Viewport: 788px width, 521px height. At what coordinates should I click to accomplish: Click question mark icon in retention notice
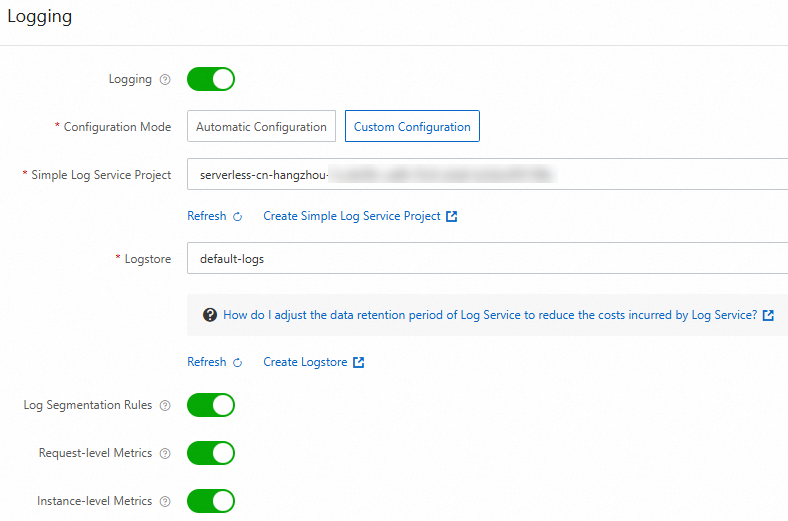(210, 315)
